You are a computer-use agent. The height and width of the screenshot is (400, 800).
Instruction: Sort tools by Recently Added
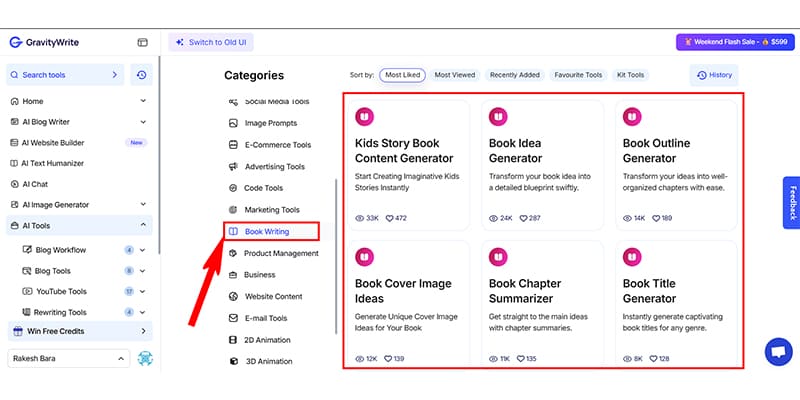click(515, 75)
